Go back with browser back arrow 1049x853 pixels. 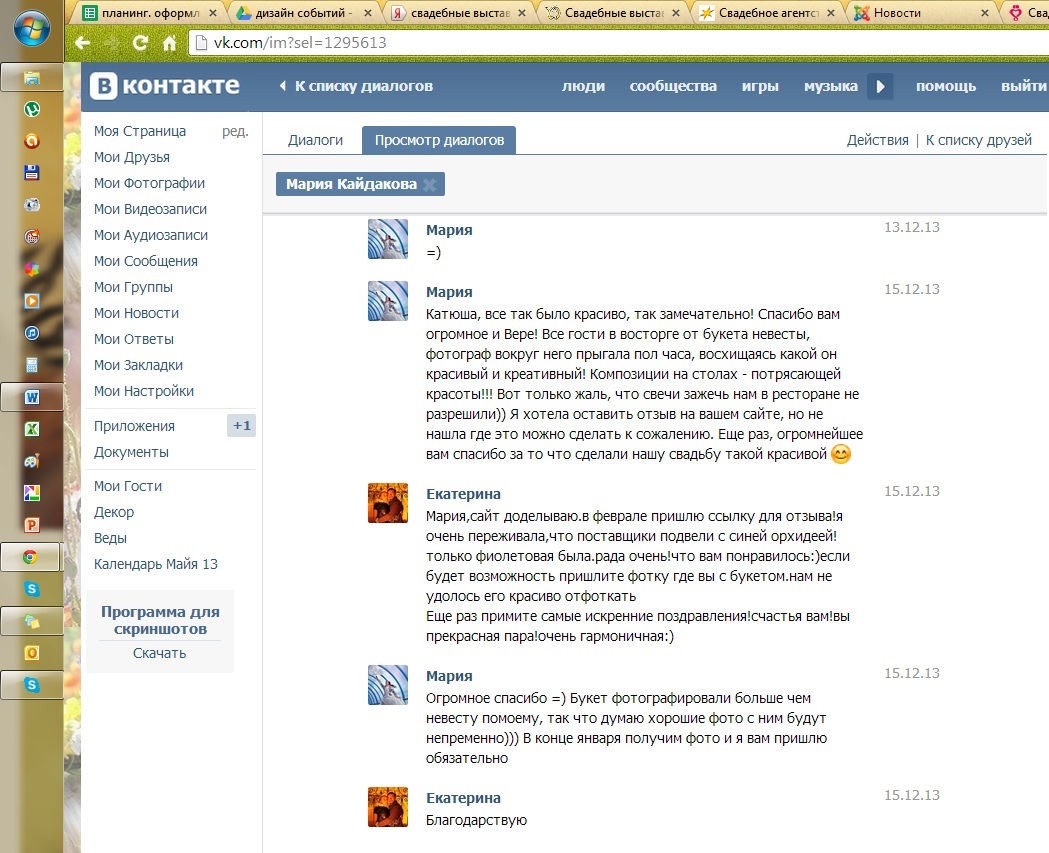pyautogui.click(x=82, y=43)
